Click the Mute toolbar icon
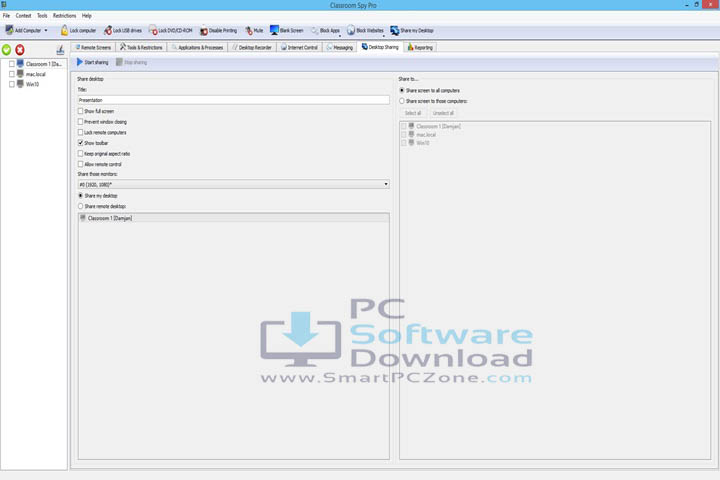Viewport: 720px width, 480px height. (248, 30)
